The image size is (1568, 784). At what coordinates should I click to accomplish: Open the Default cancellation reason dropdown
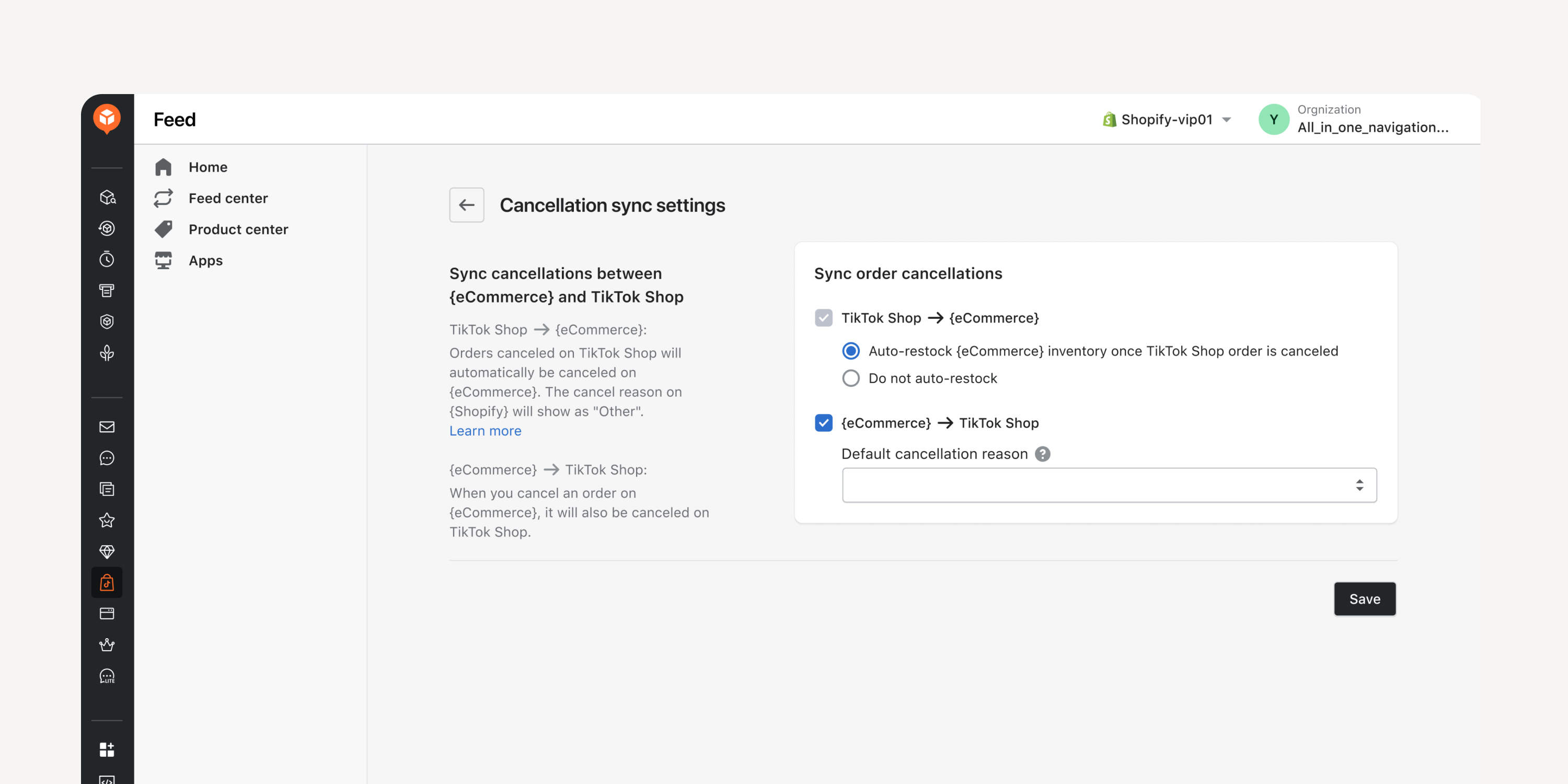tap(1109, 485)
